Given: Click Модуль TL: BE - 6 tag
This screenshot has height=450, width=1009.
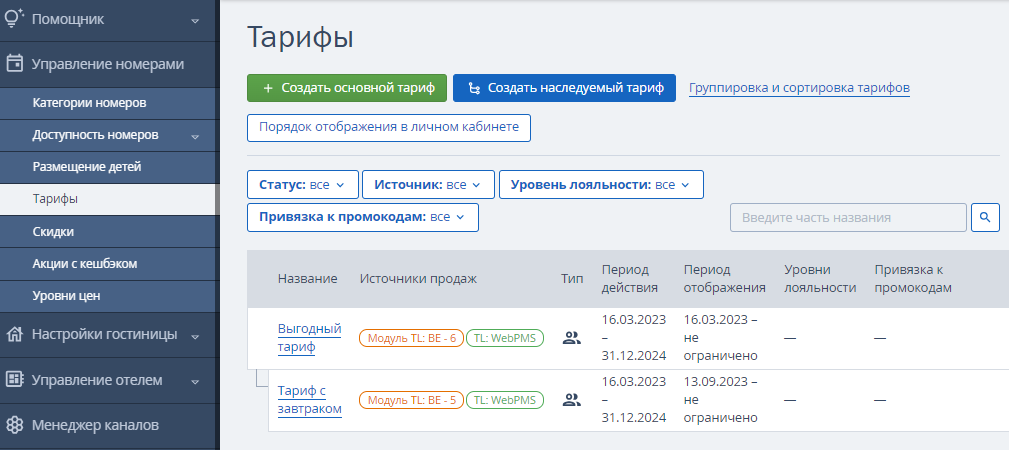Looking at the screenshot, I should (411, 338).
